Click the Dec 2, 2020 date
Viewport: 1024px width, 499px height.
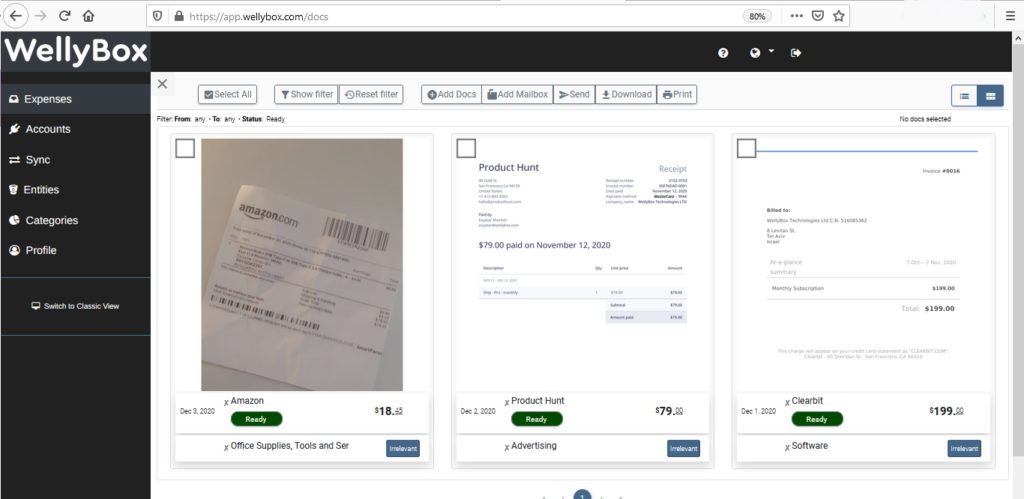[478, 411]
